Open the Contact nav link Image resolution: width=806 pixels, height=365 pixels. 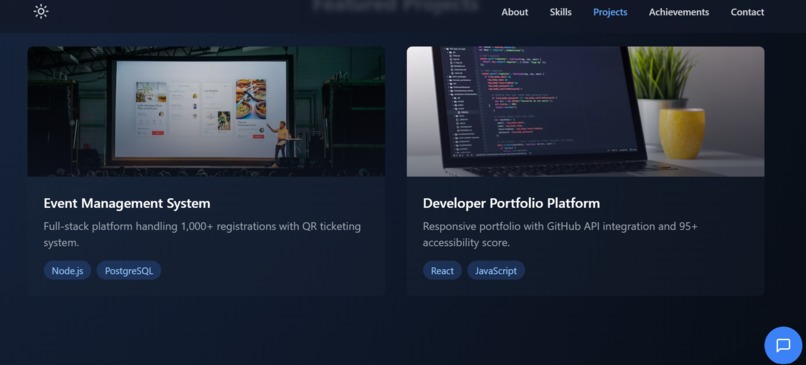[747, 12]
